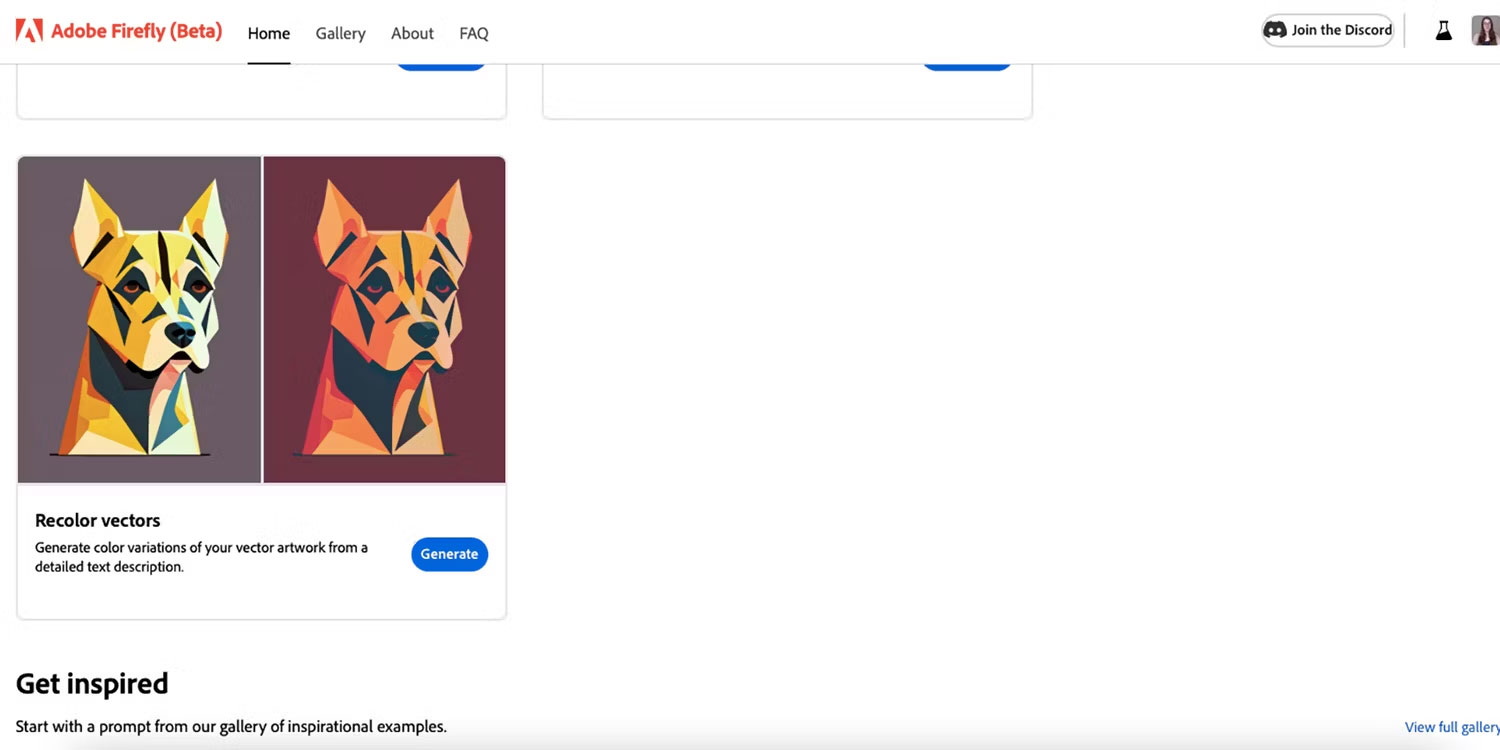Click the Recolor vectors heading
Viewport: 1500px width, 750px height.
(x=98, y=520)
